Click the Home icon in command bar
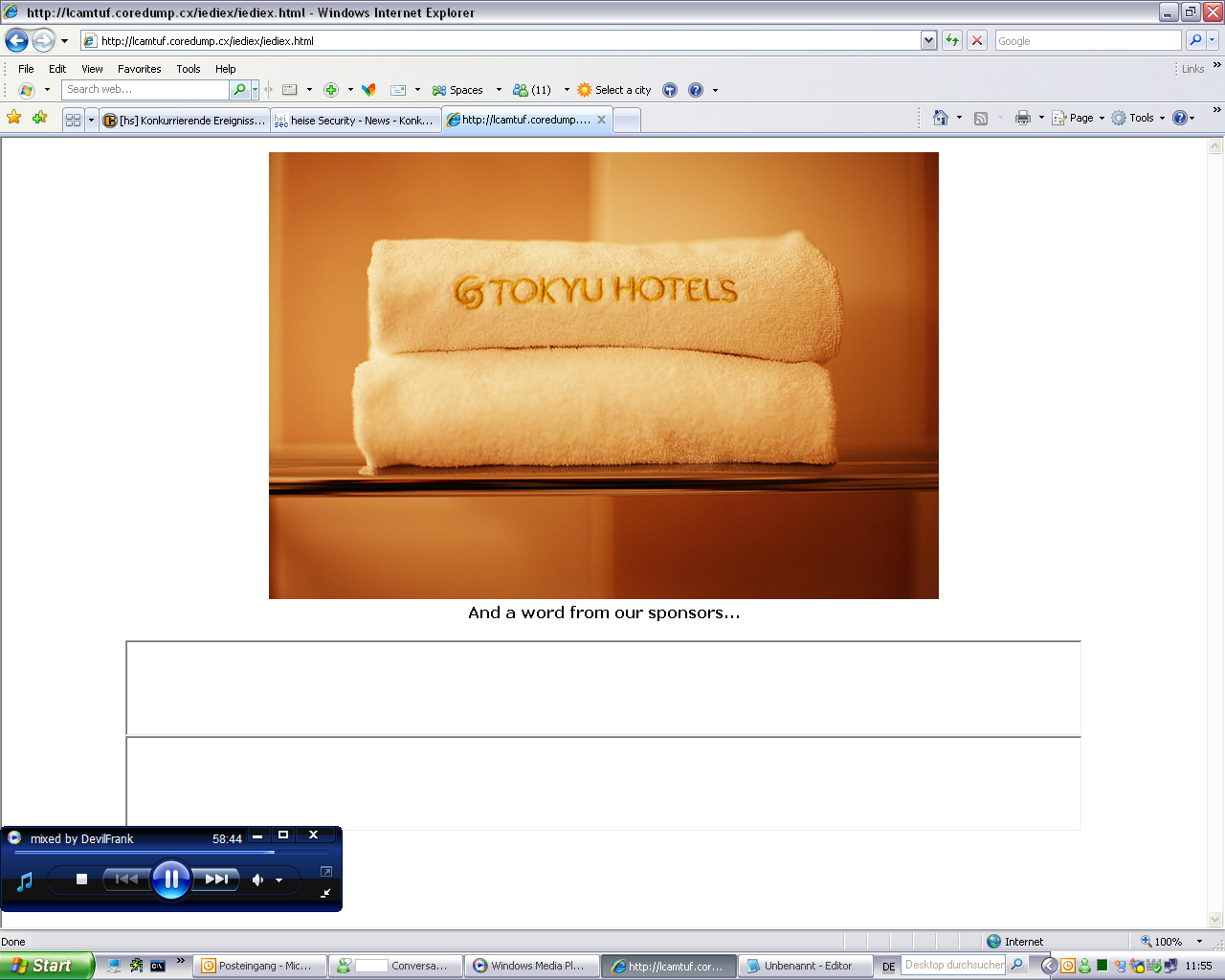 click(x=941, y=118)
